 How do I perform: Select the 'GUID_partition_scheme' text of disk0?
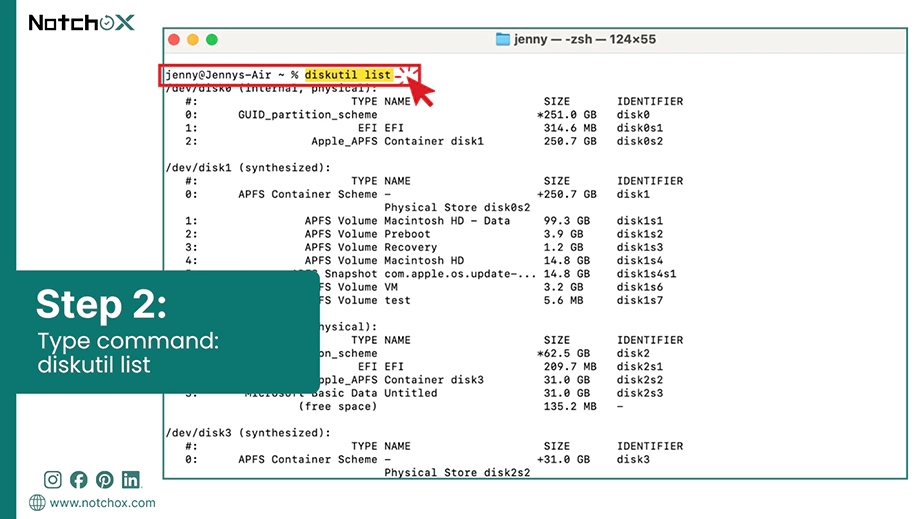click(x=308, y=115)
